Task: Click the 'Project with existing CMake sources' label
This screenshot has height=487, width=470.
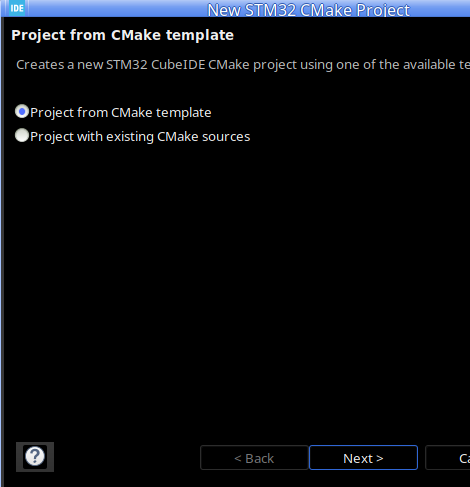Action: point(140,137)
